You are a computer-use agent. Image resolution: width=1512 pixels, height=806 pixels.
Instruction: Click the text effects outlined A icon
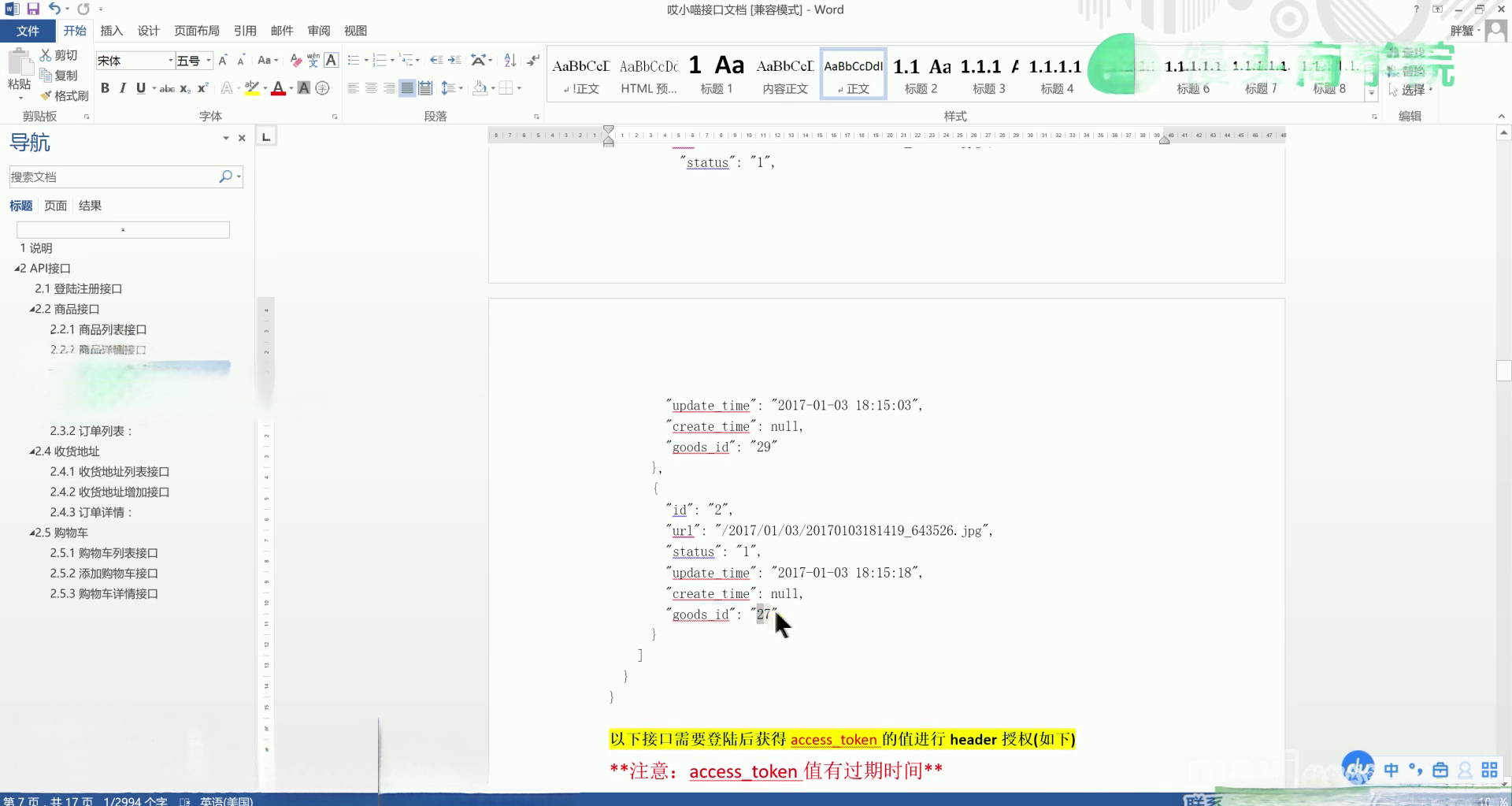[x=227, y=88]
